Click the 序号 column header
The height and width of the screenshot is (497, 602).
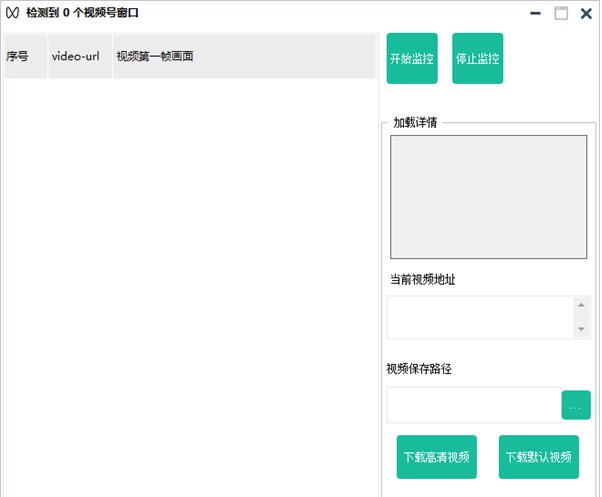click(18, 57)
